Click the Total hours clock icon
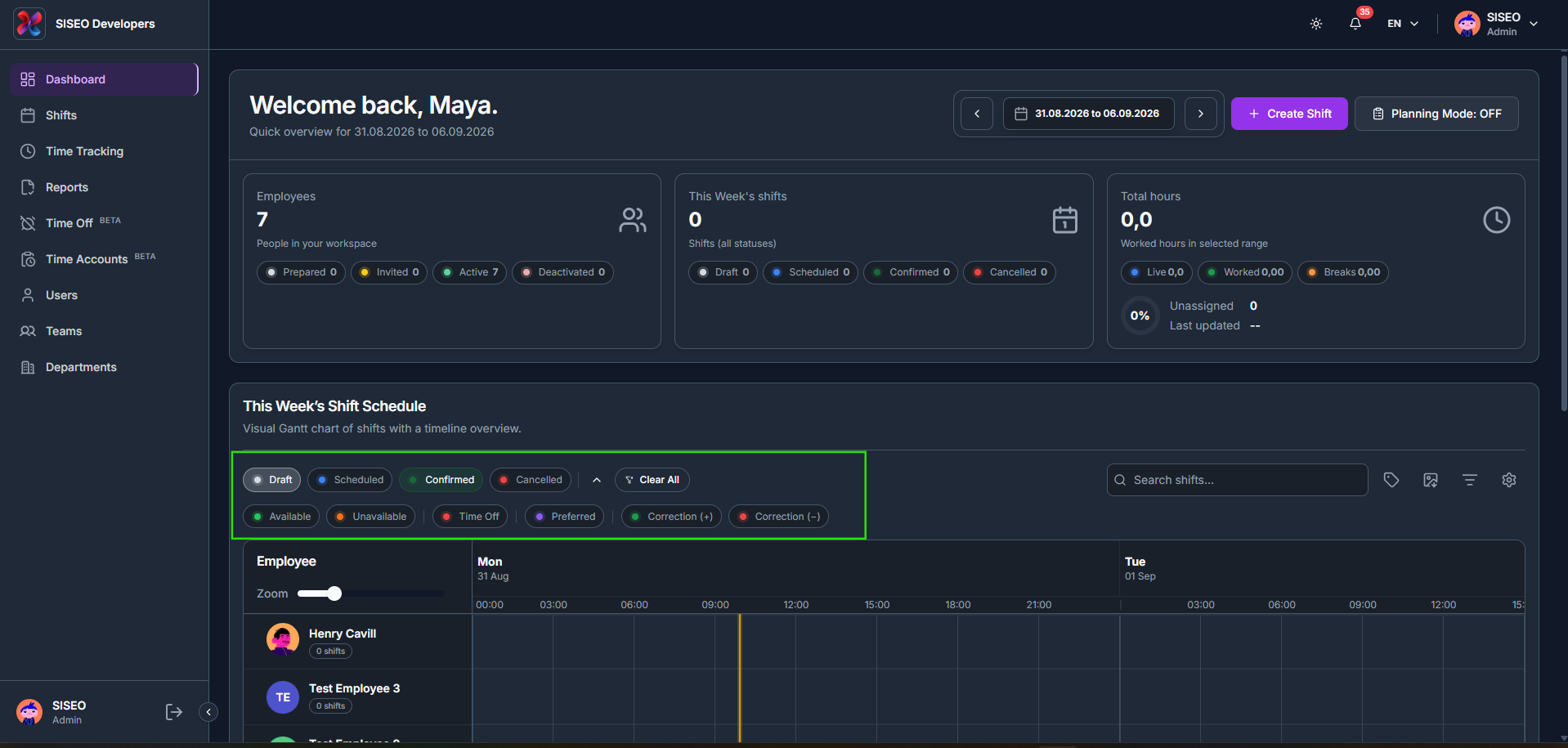The image size is (1568, 748). click(x=1496, y=220)
